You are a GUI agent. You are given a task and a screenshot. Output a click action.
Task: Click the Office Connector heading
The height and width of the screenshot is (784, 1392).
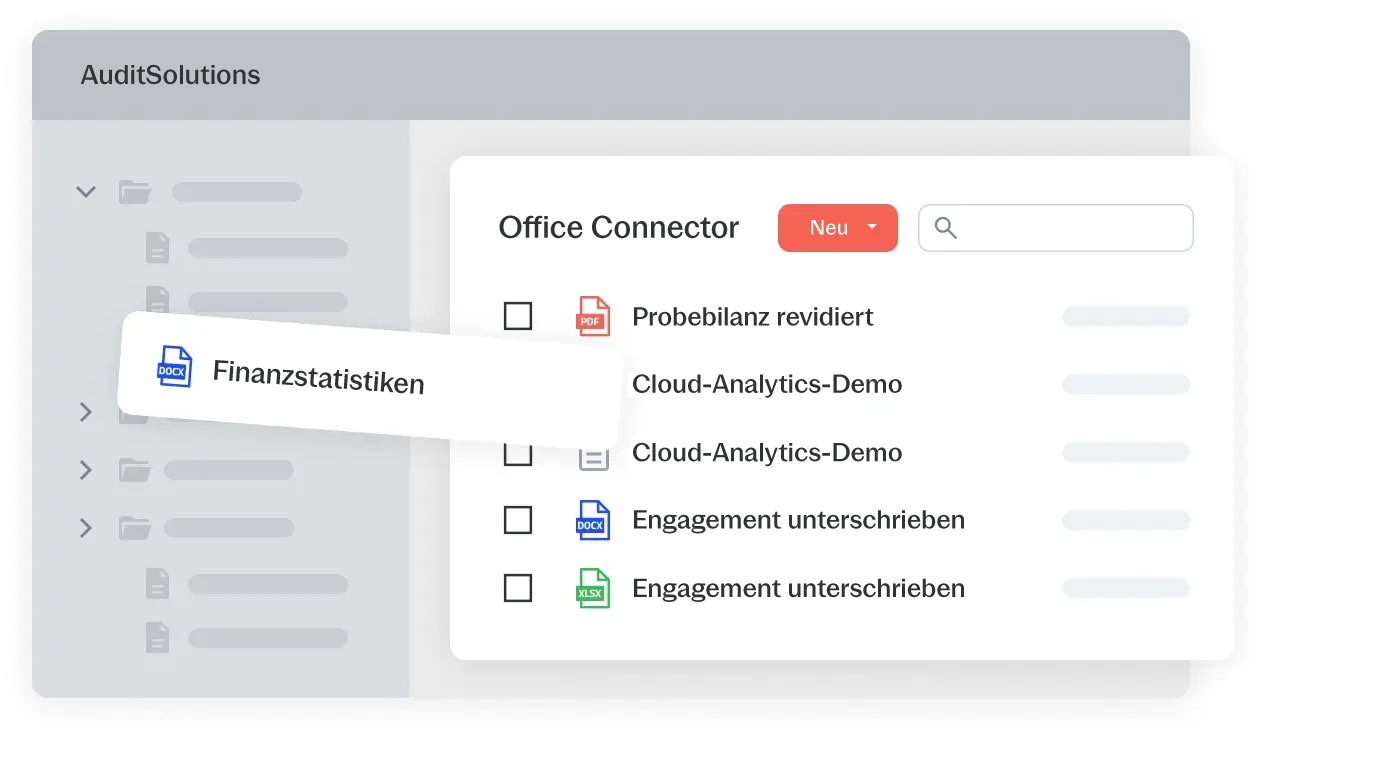619,228
